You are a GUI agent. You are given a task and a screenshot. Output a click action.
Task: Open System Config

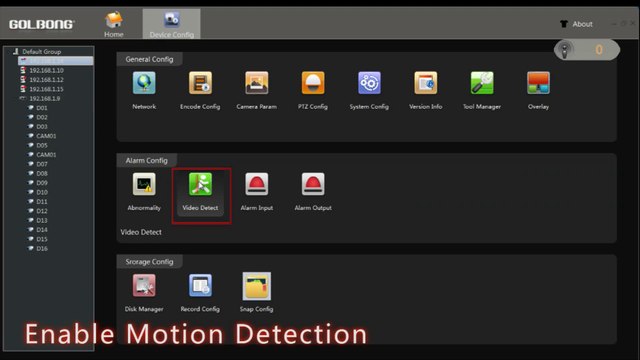pos(369,83)
